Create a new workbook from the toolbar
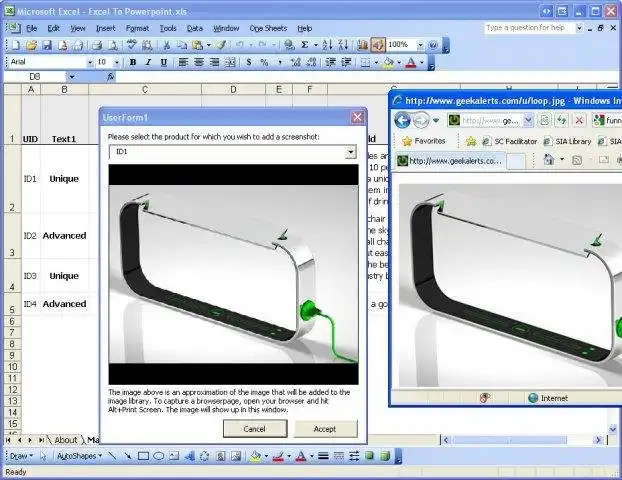622x480 pixels. [16, 45]
